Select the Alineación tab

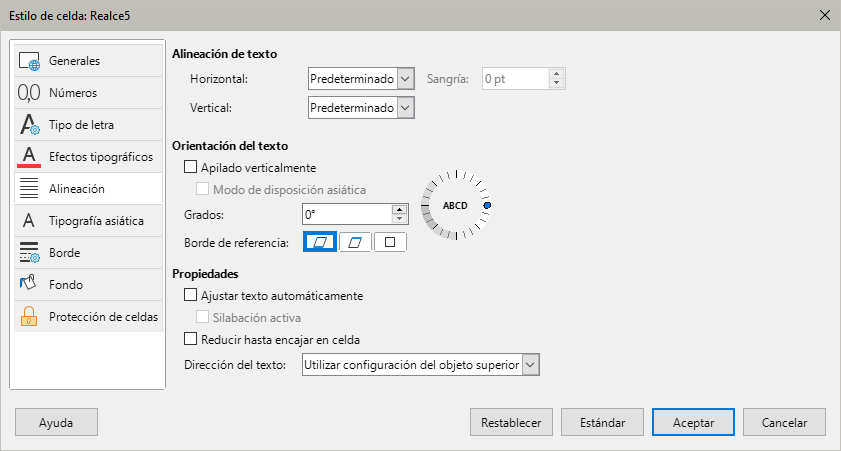88,189
